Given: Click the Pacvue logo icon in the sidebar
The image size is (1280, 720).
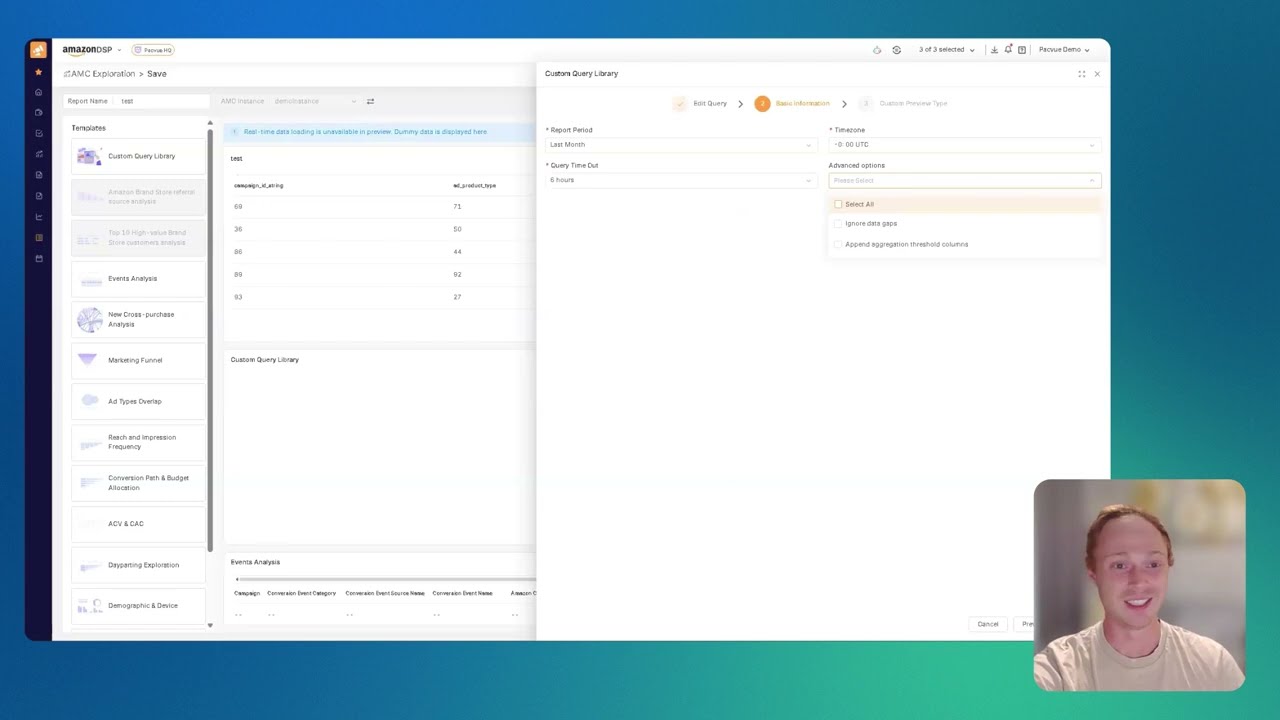Looking at the screenshot, I should tap(38, 50).
